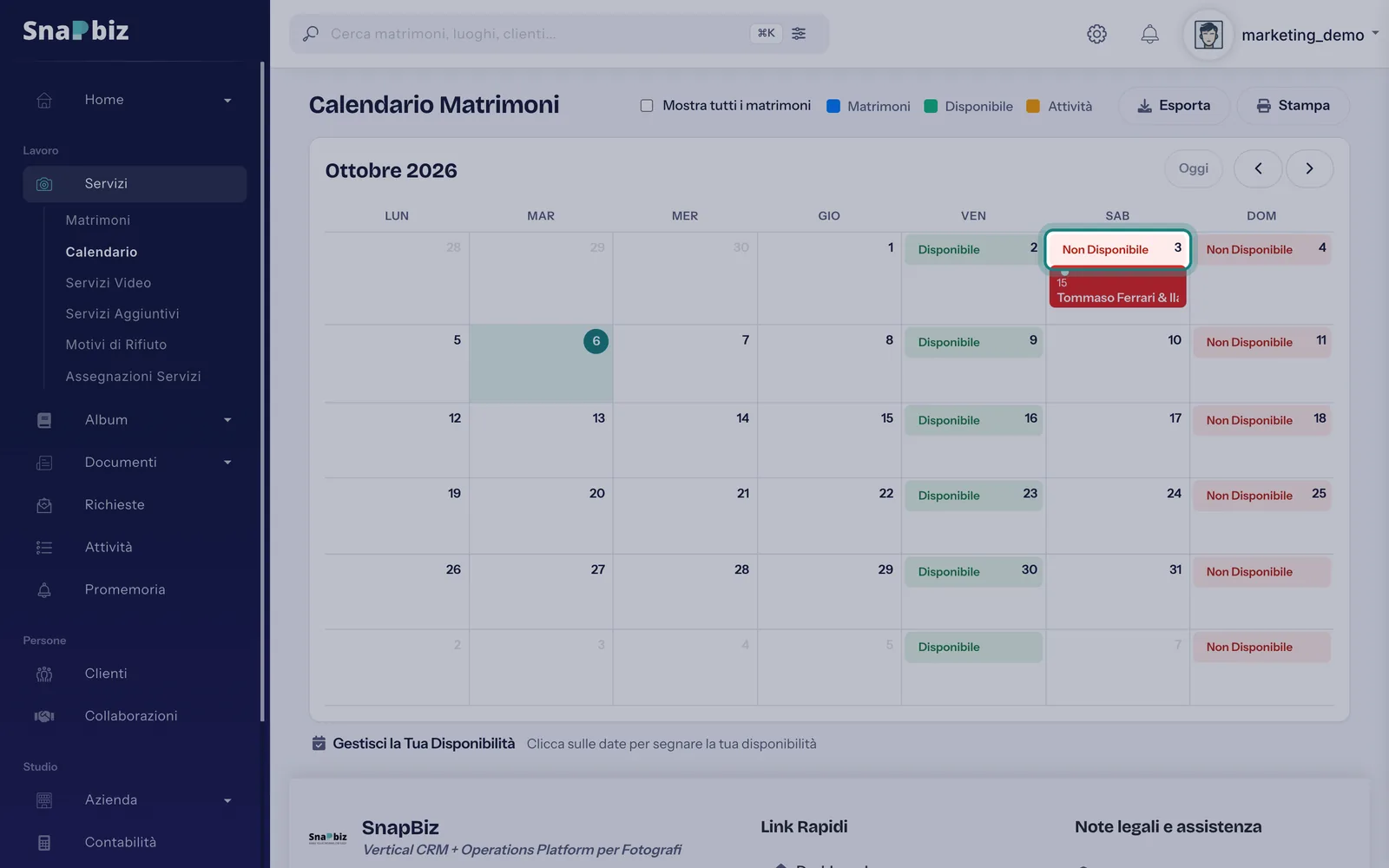Click Non Disponibile label on Sunday 25

click(x=1249, y=496)
